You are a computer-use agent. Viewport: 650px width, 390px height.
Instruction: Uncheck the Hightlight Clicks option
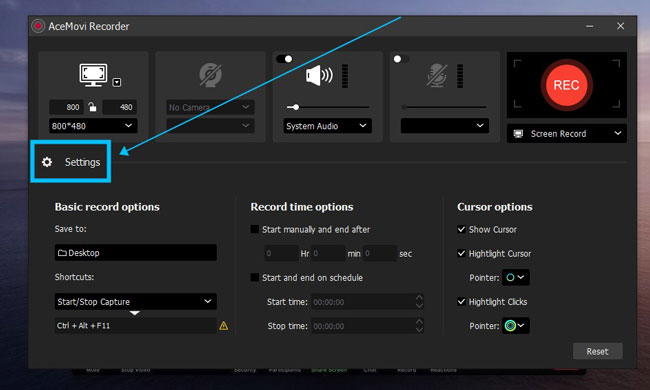(x=461, y=302)
